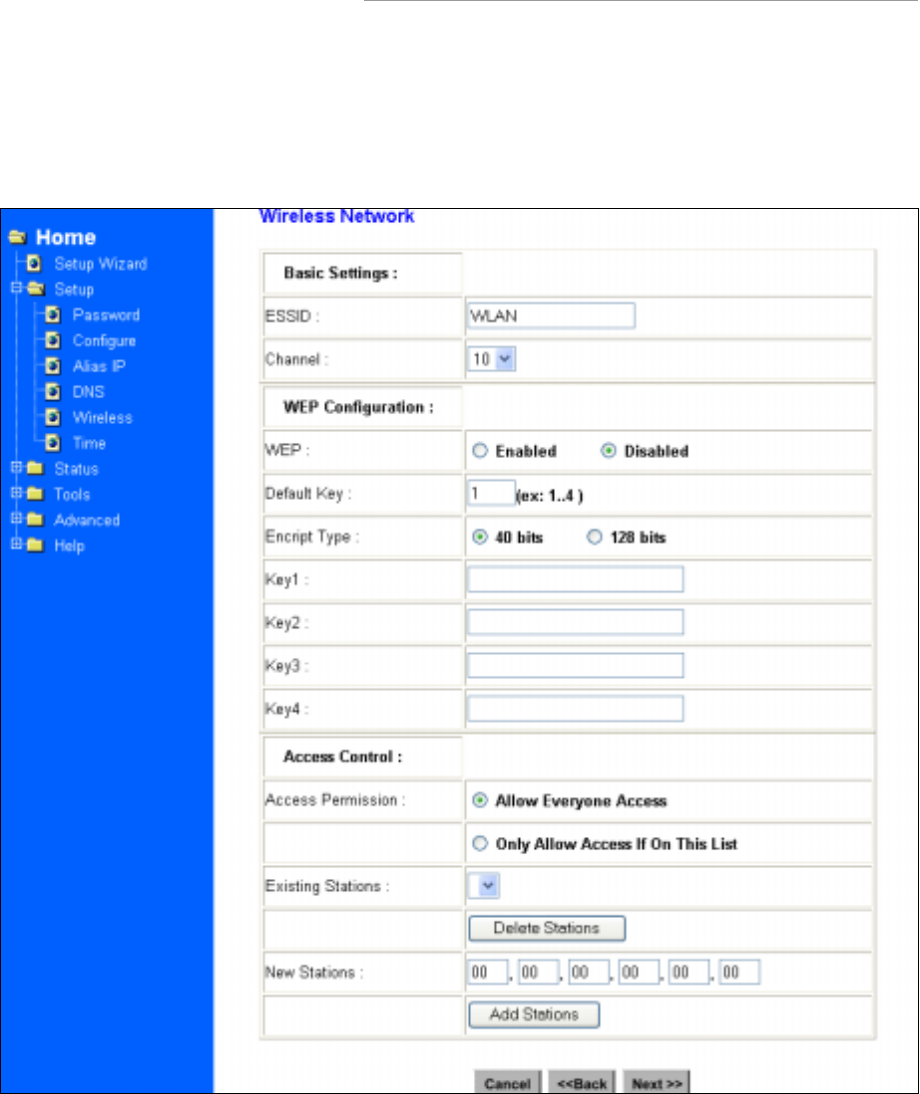Select WEP Disabled radio button
The image size is (920, 1094).
coord(608,451)
